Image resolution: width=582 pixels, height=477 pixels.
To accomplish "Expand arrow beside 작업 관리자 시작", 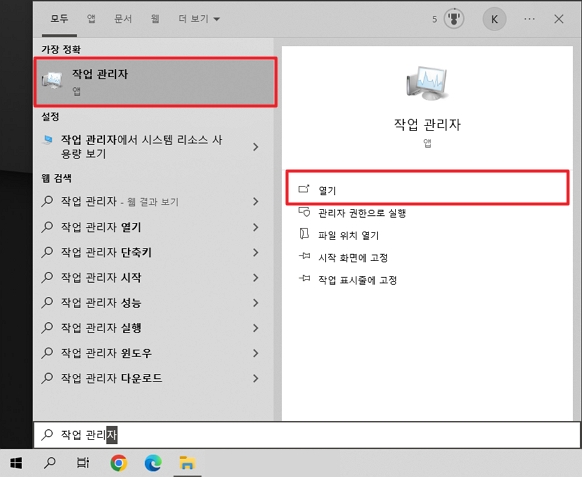I will pos(256,278).
